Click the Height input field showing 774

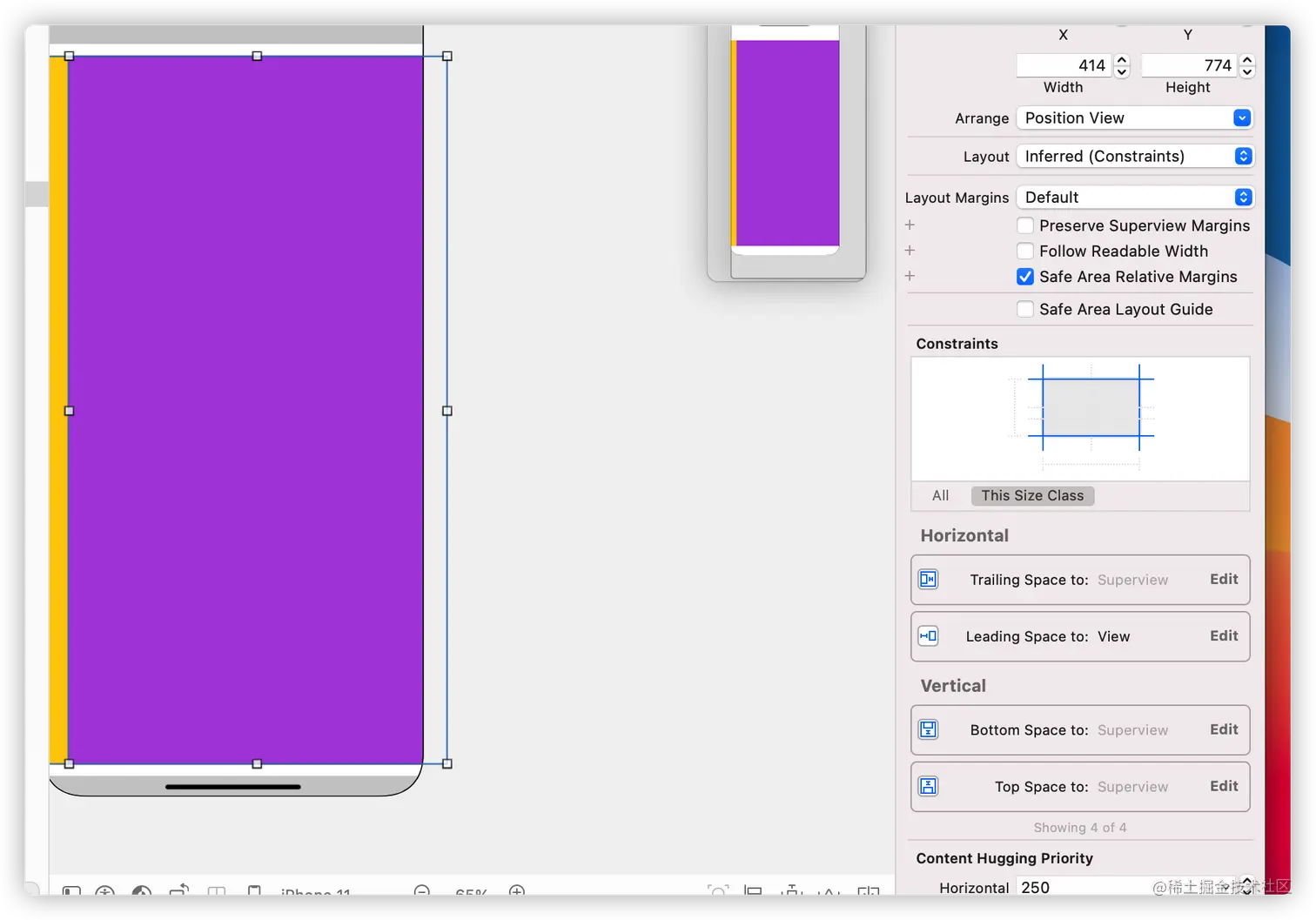click(1189, 65)
